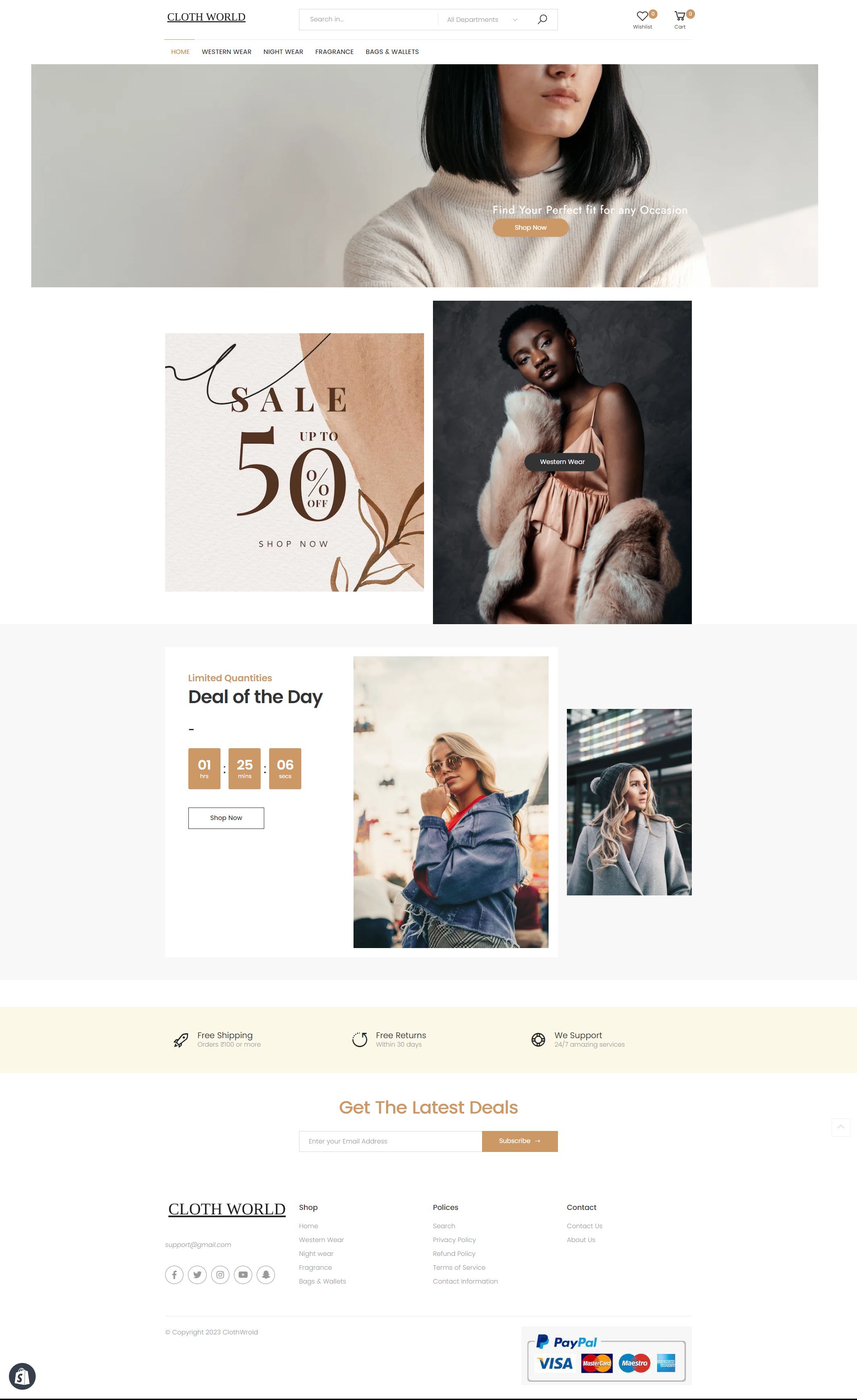Click the search magnifier icon
The height and width of the screenshot is (1400, 857).
point(542,19)
